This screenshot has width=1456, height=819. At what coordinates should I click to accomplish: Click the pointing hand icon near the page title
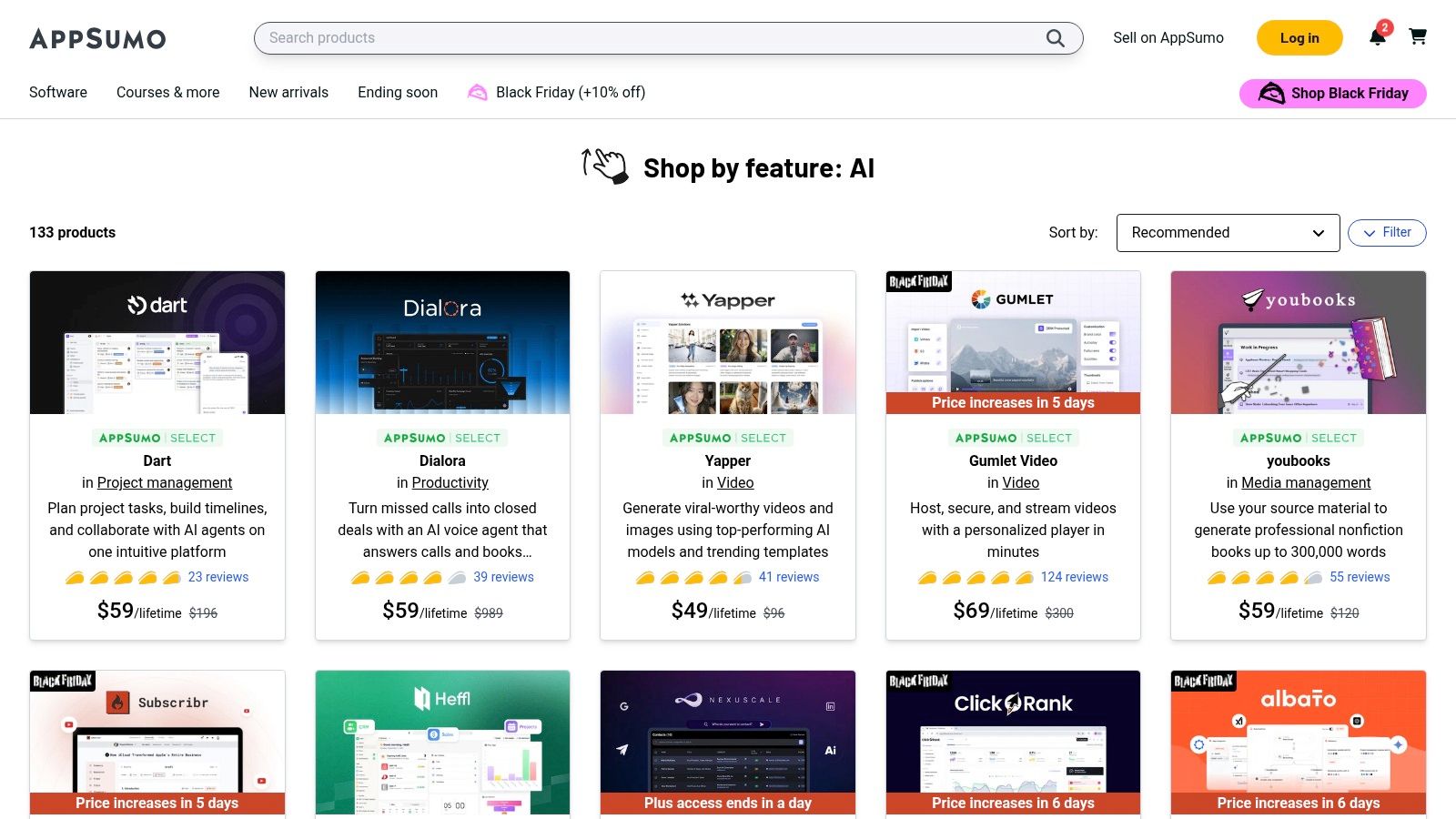click(603, 165)
